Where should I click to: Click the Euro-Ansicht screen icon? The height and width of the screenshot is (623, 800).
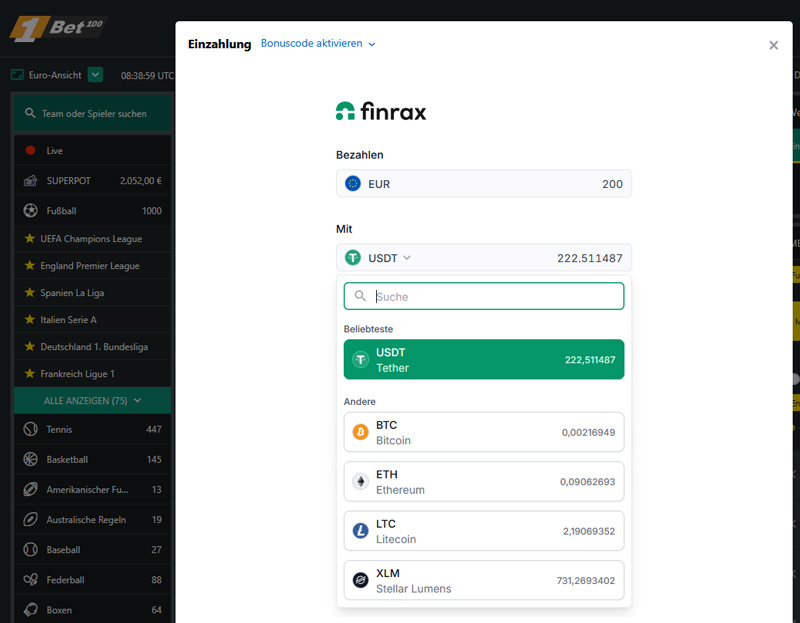[17, 75]
